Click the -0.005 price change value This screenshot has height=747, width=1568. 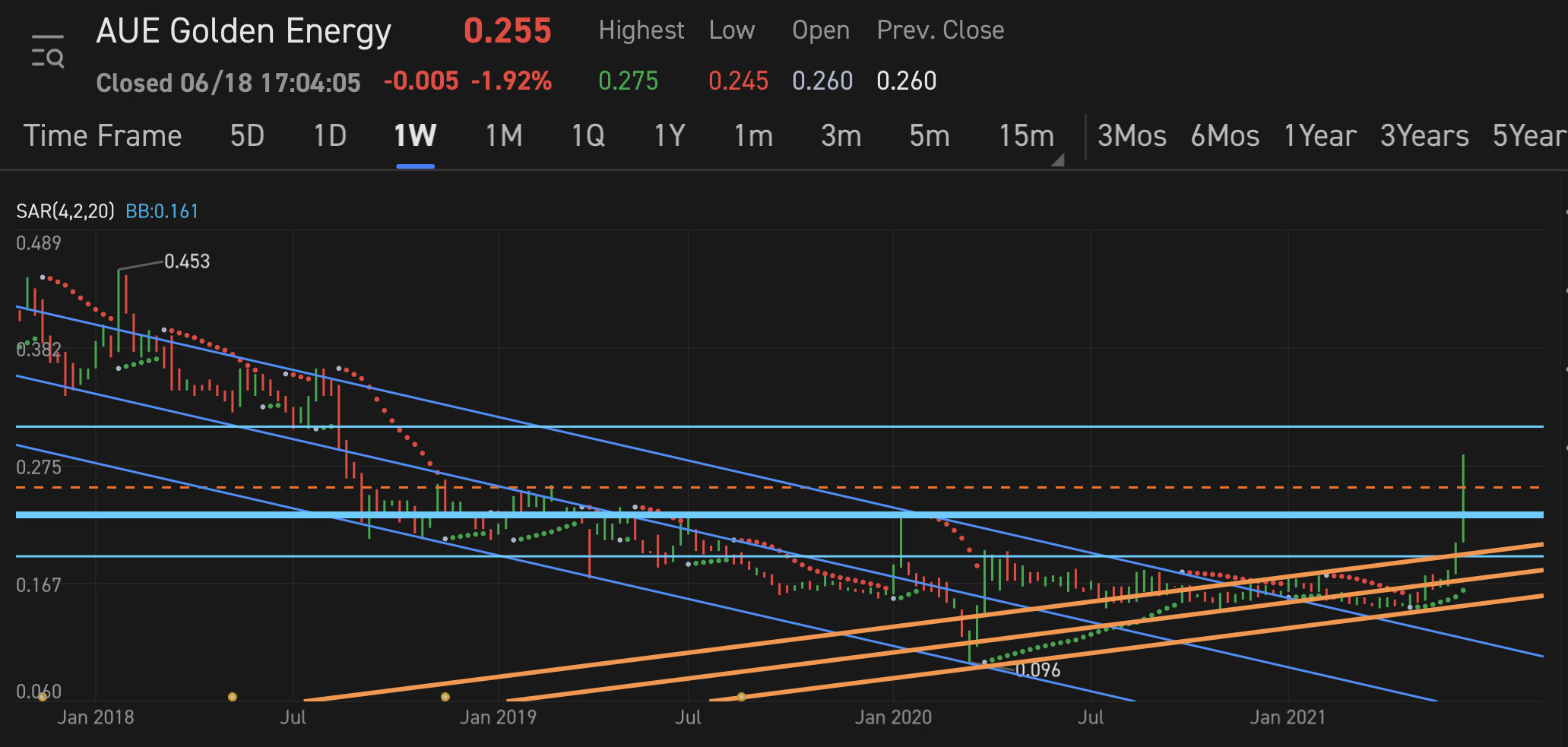pos(421,81)
